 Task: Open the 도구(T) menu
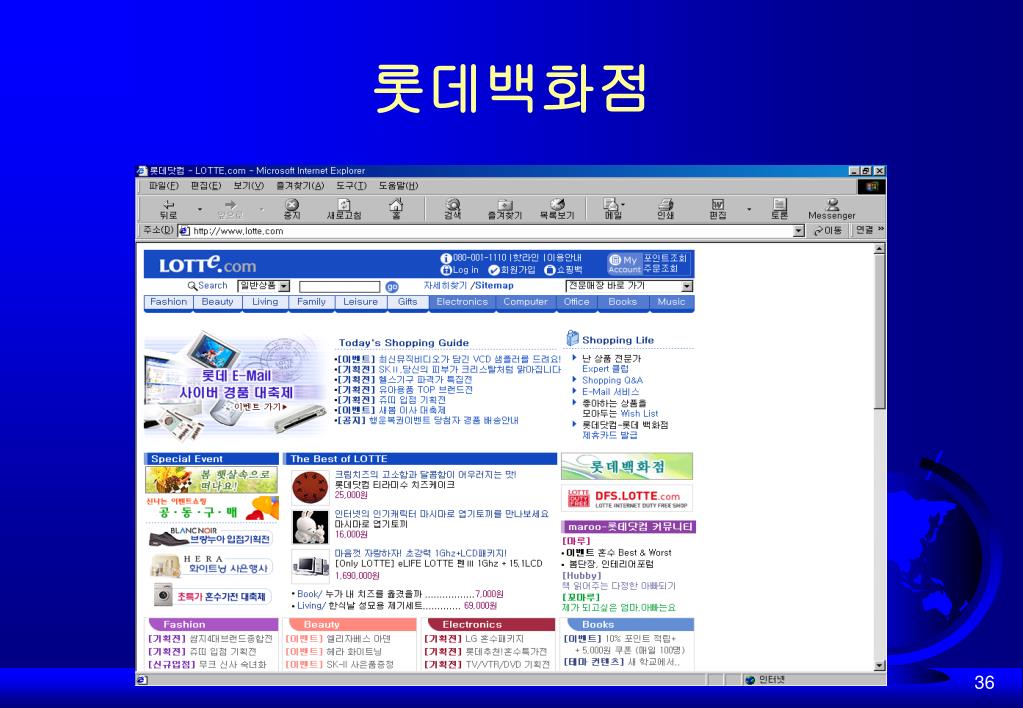coord(351,186)
